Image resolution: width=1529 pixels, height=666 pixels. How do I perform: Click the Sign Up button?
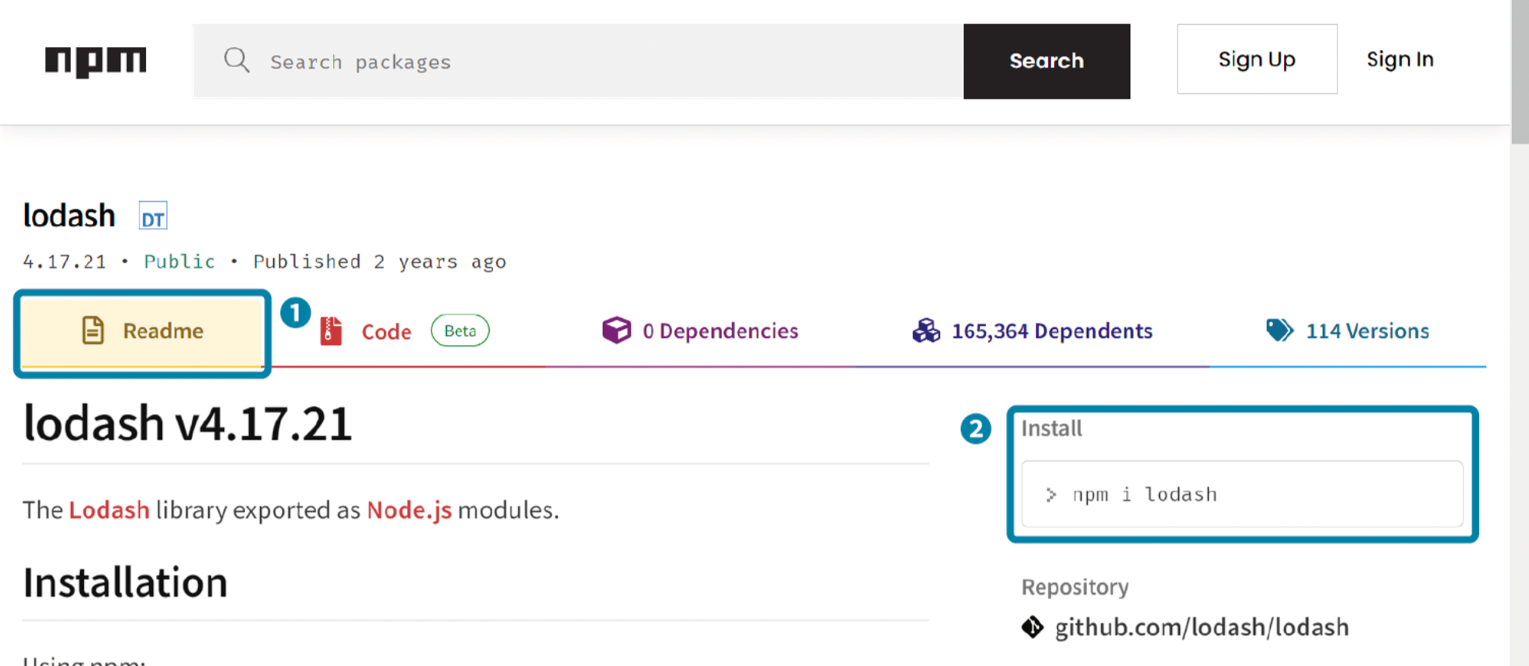1256,60
